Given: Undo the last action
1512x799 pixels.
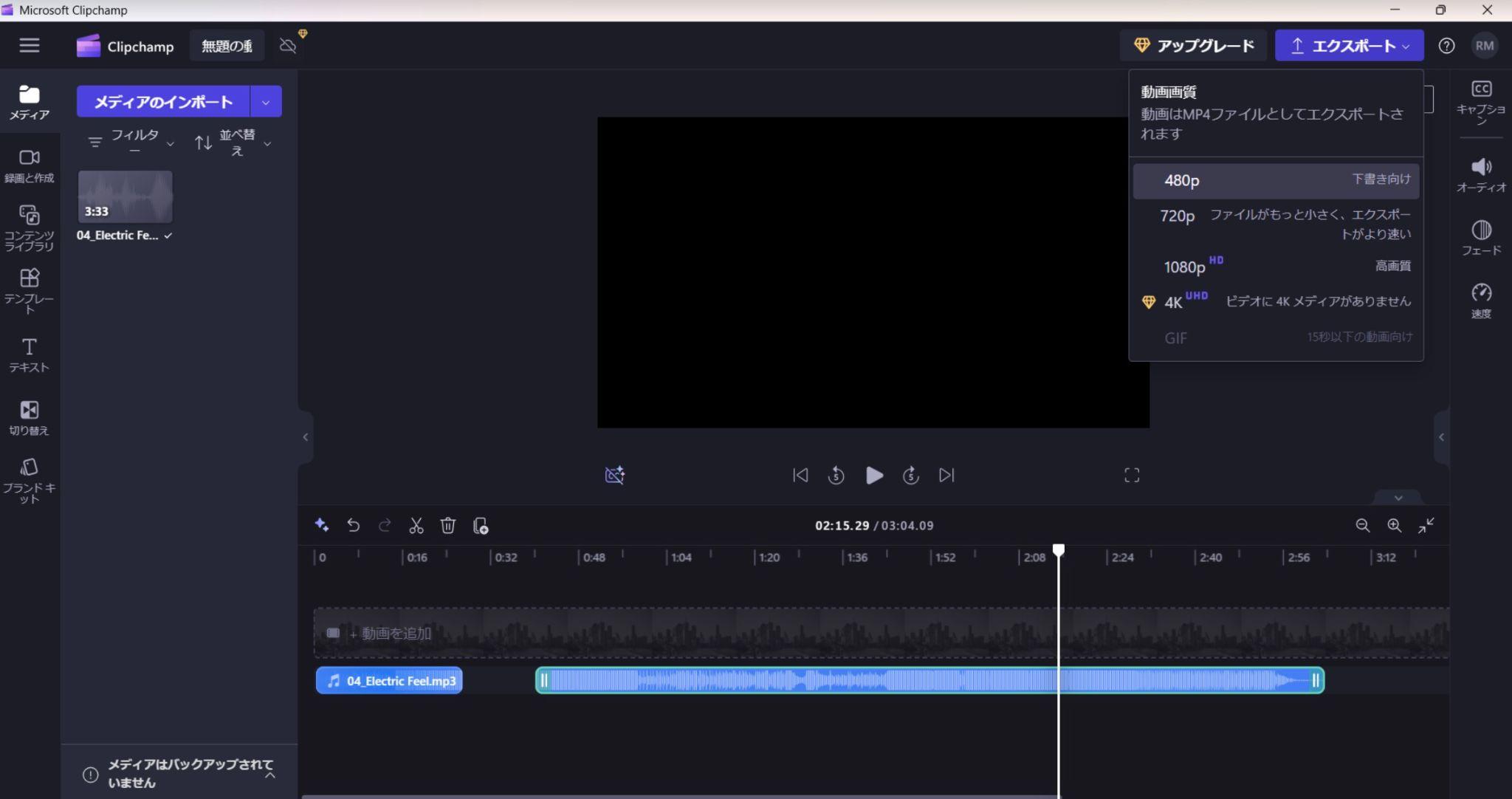Looking at the screenshot, I should coord(354,525).
